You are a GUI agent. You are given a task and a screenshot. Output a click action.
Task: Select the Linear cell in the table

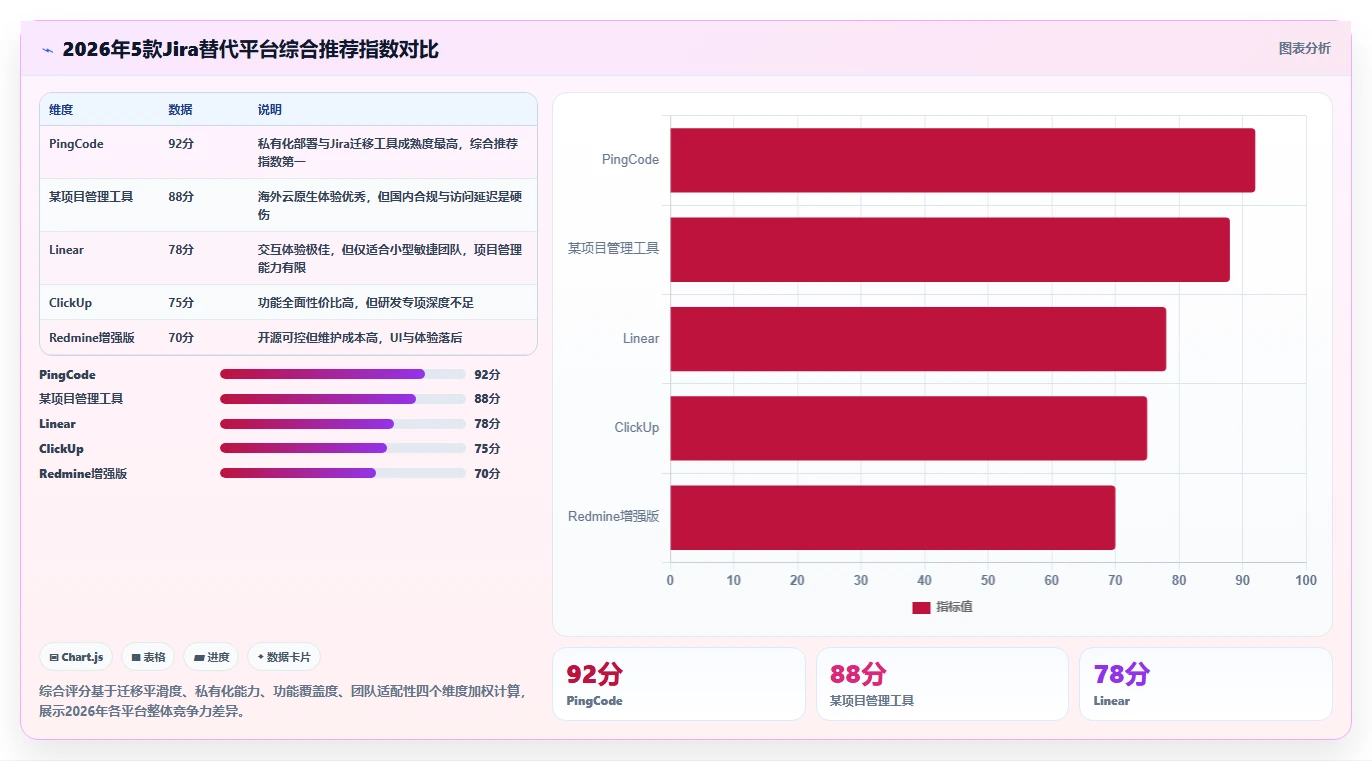tap(66, 250)
